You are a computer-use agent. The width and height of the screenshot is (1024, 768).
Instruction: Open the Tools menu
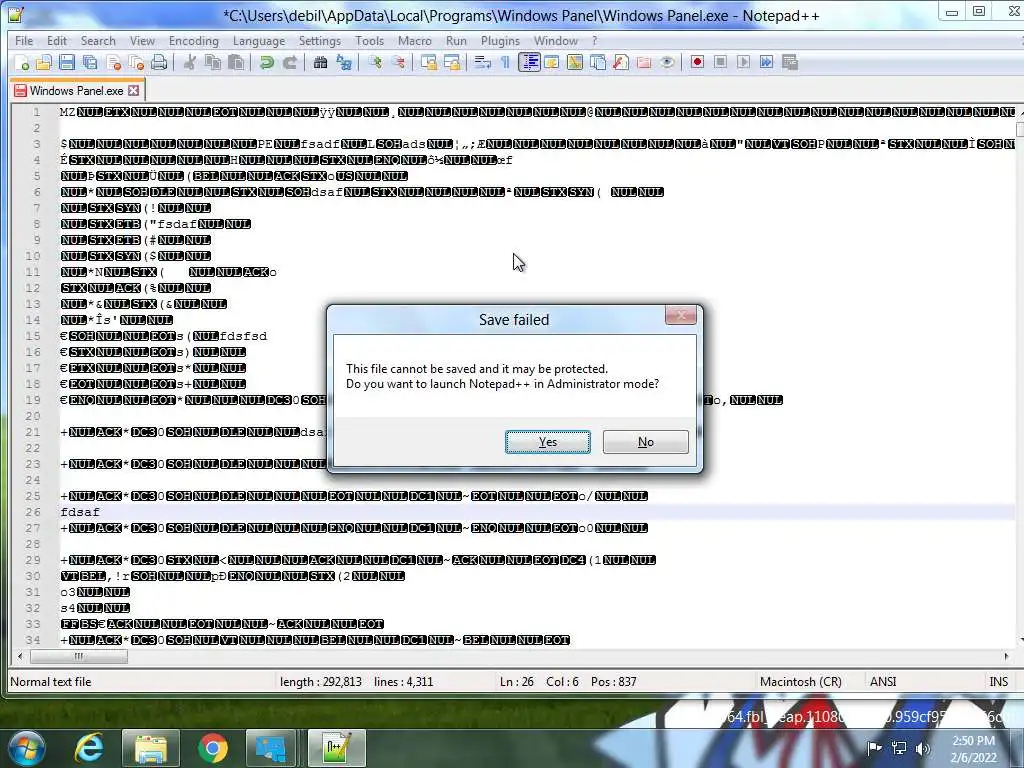[x=370, y=40]
